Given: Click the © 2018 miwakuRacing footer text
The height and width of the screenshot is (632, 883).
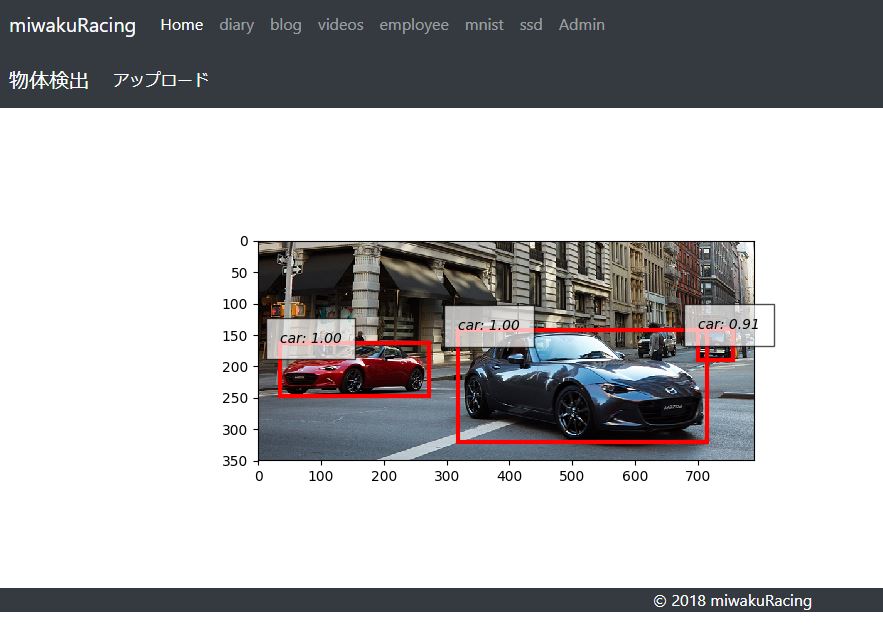Looking at the screenshot, I should point(732,601).
